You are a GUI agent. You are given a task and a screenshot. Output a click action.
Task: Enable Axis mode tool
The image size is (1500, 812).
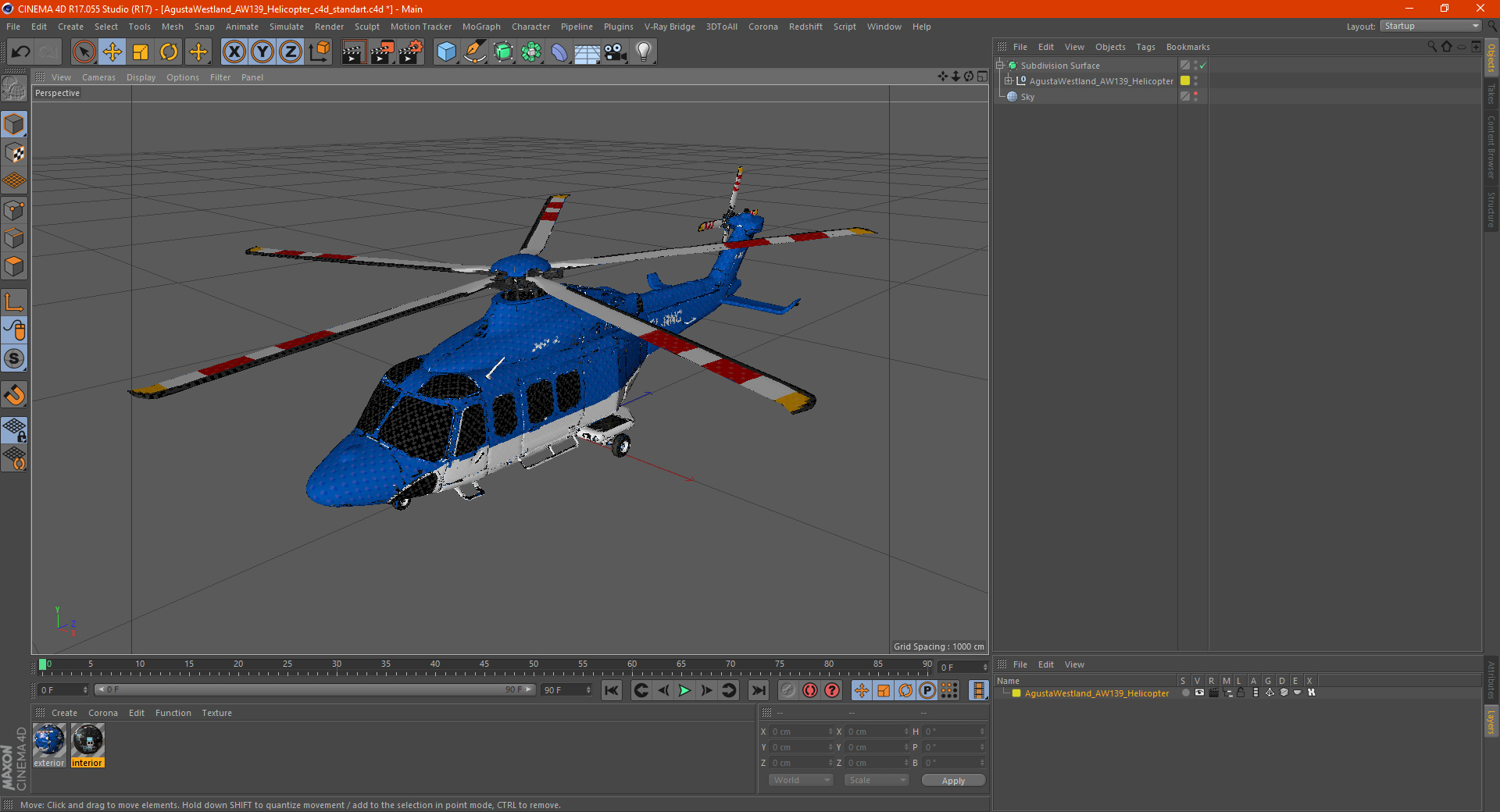click(x=14, y=302)
